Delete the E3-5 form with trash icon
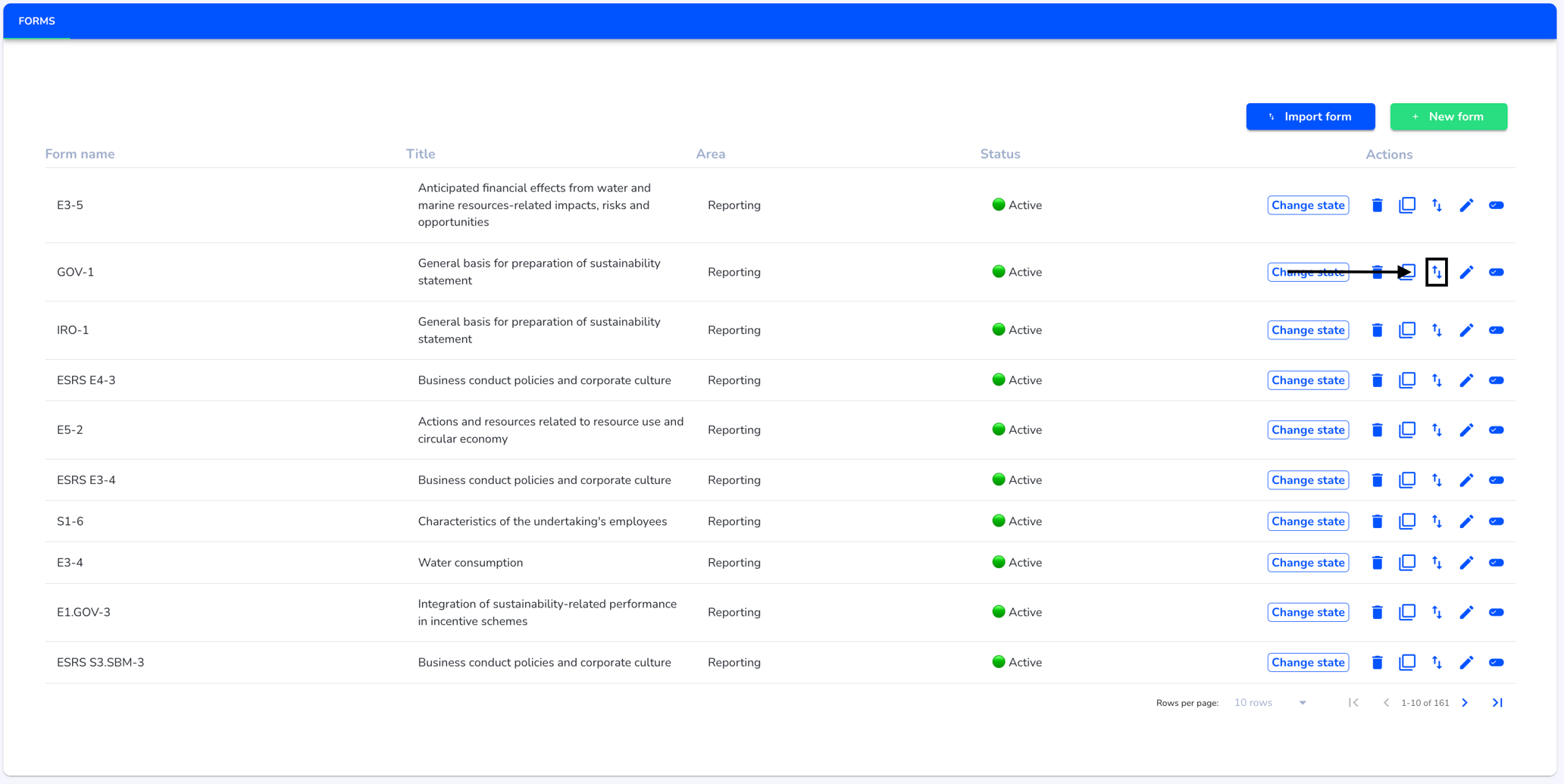 (1377, 205)
